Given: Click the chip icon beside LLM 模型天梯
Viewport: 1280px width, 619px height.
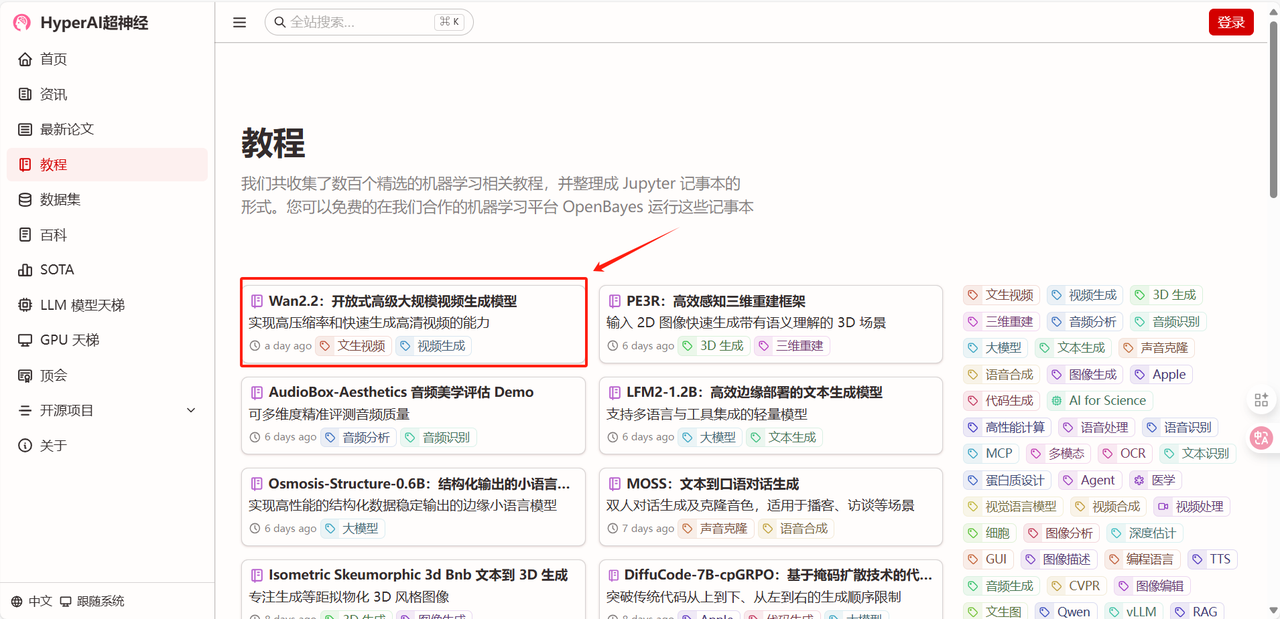Looking at the screenshot, I should [25, 305].
